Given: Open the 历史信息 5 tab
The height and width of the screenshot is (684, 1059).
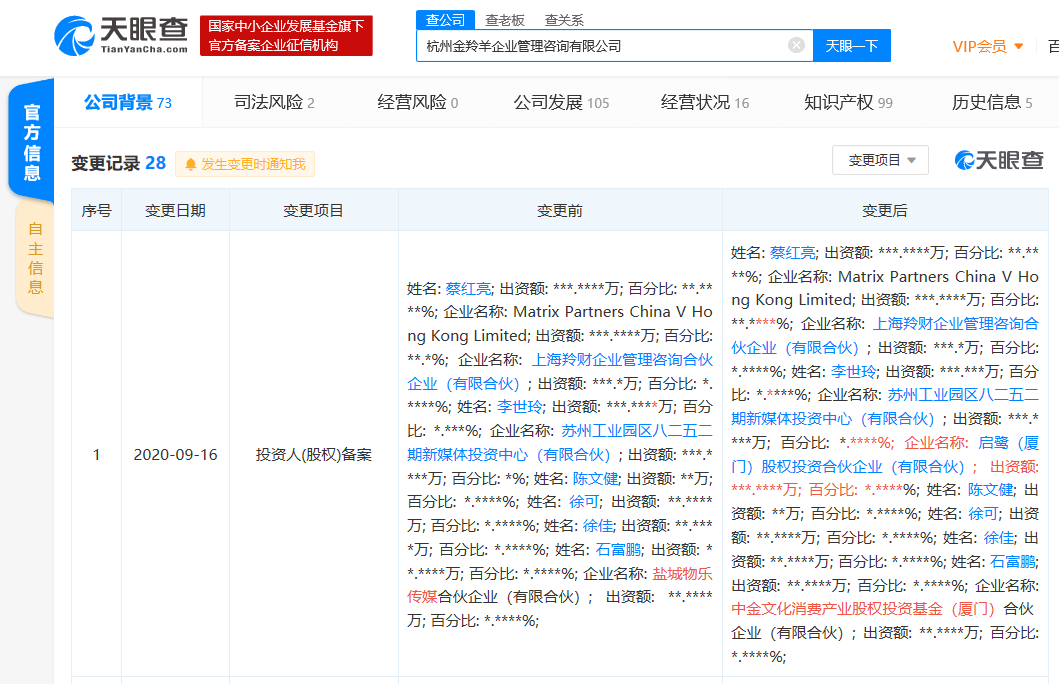Looking at the screenshot, I should (x=991, y=103).
